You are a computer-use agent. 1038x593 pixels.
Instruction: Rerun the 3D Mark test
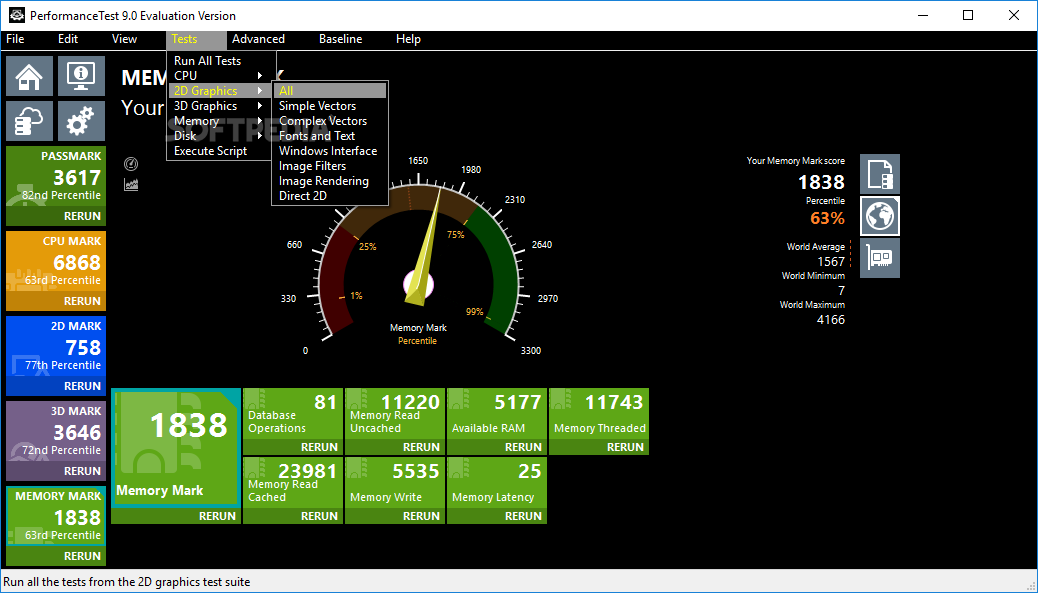[82, 471]
